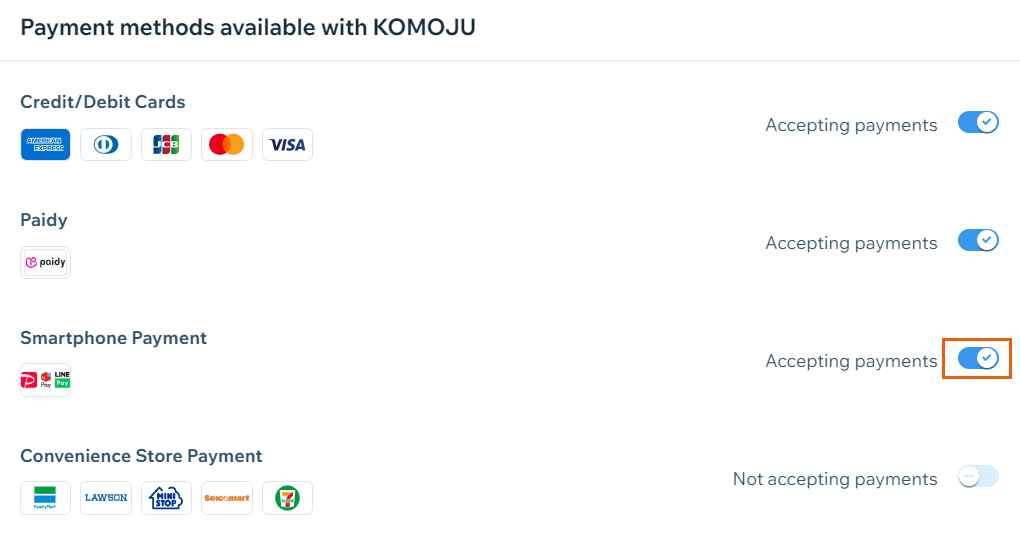The height and width of the screenshot is (533, 1020).
Task: Click the Paidy logo icon
Action: [x=46, y=262]
